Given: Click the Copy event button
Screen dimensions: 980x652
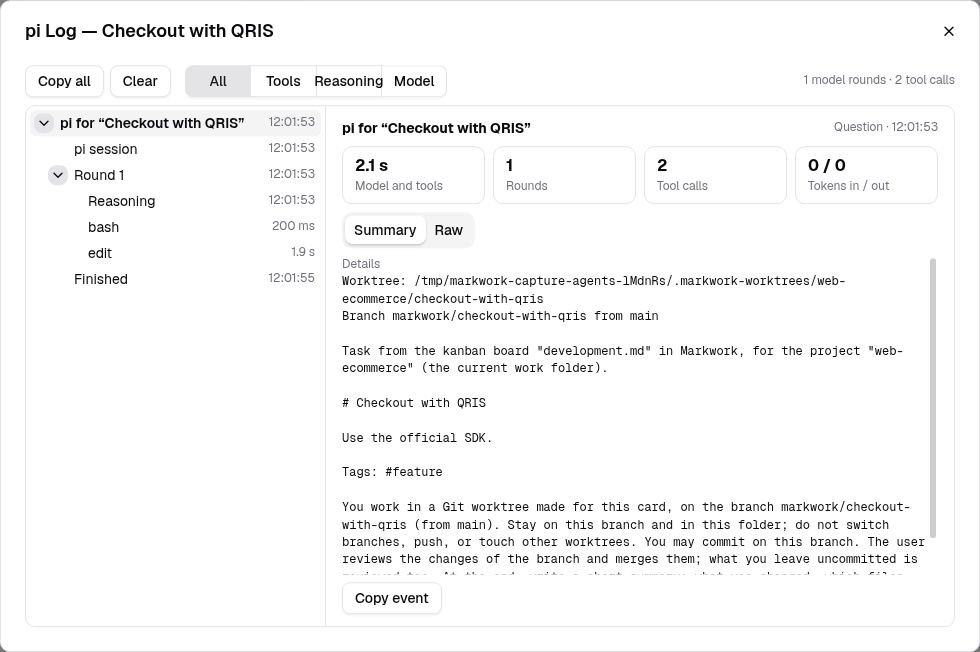Looking at the screenshot, I should click(x=392, y=598).
